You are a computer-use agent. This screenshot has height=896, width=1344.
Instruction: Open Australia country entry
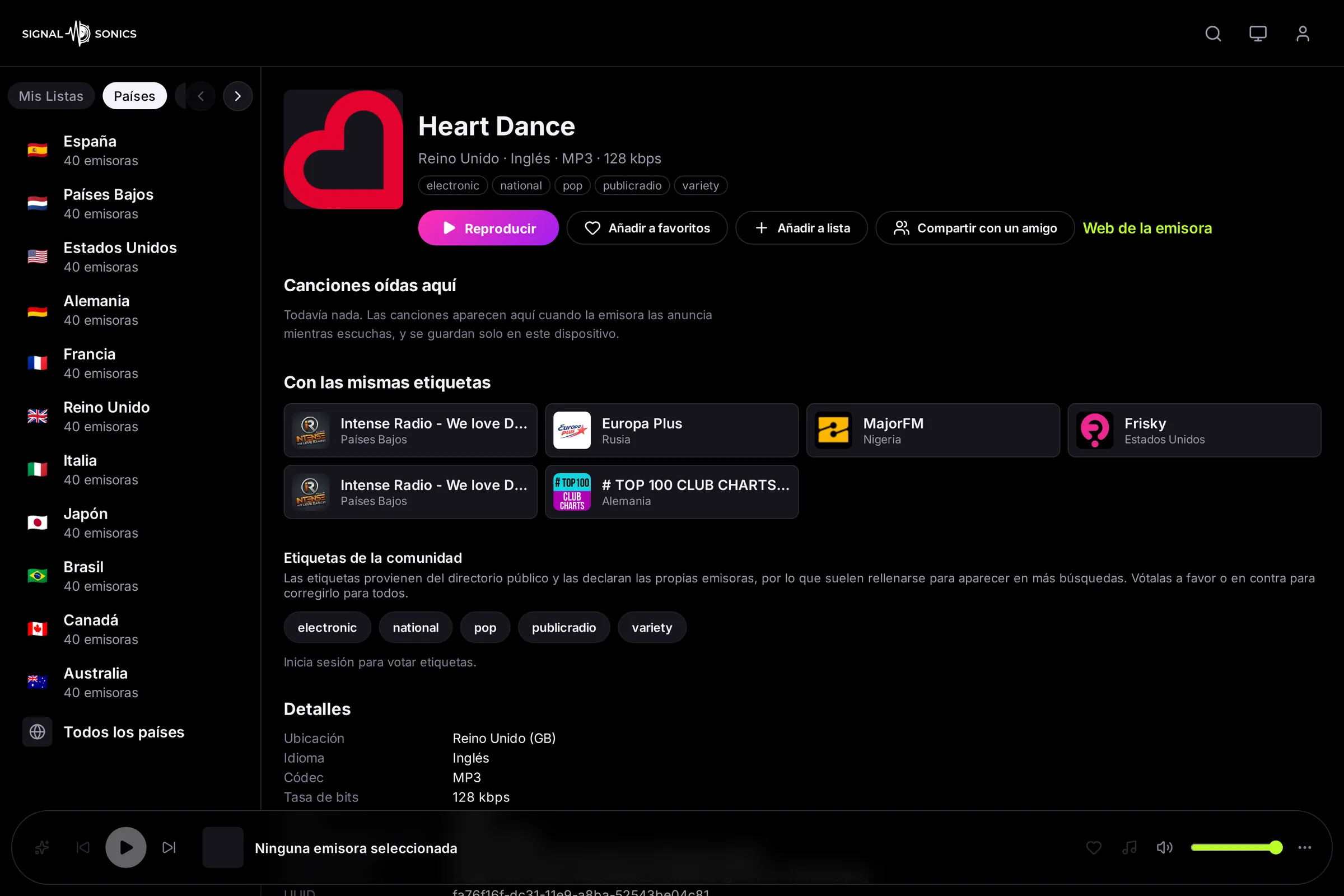[132, 682]
